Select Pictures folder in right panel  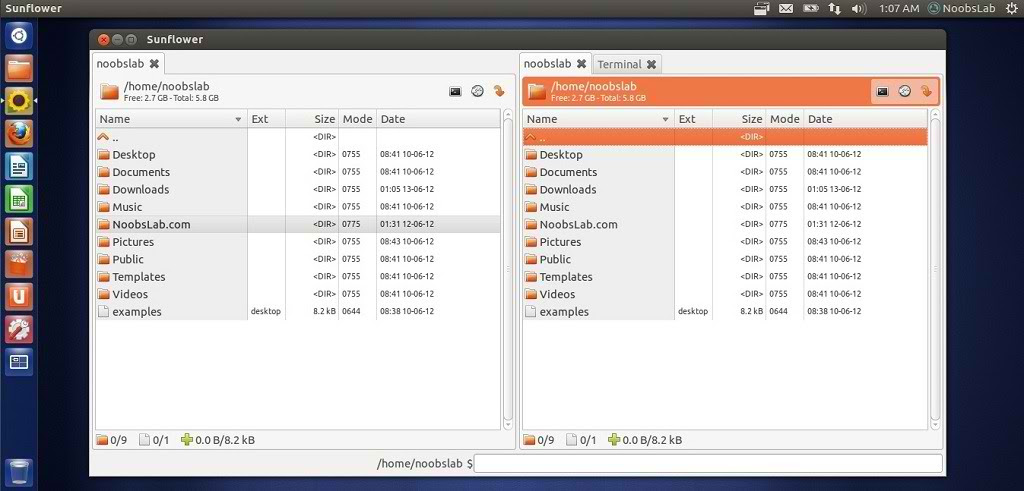point(725,242)
